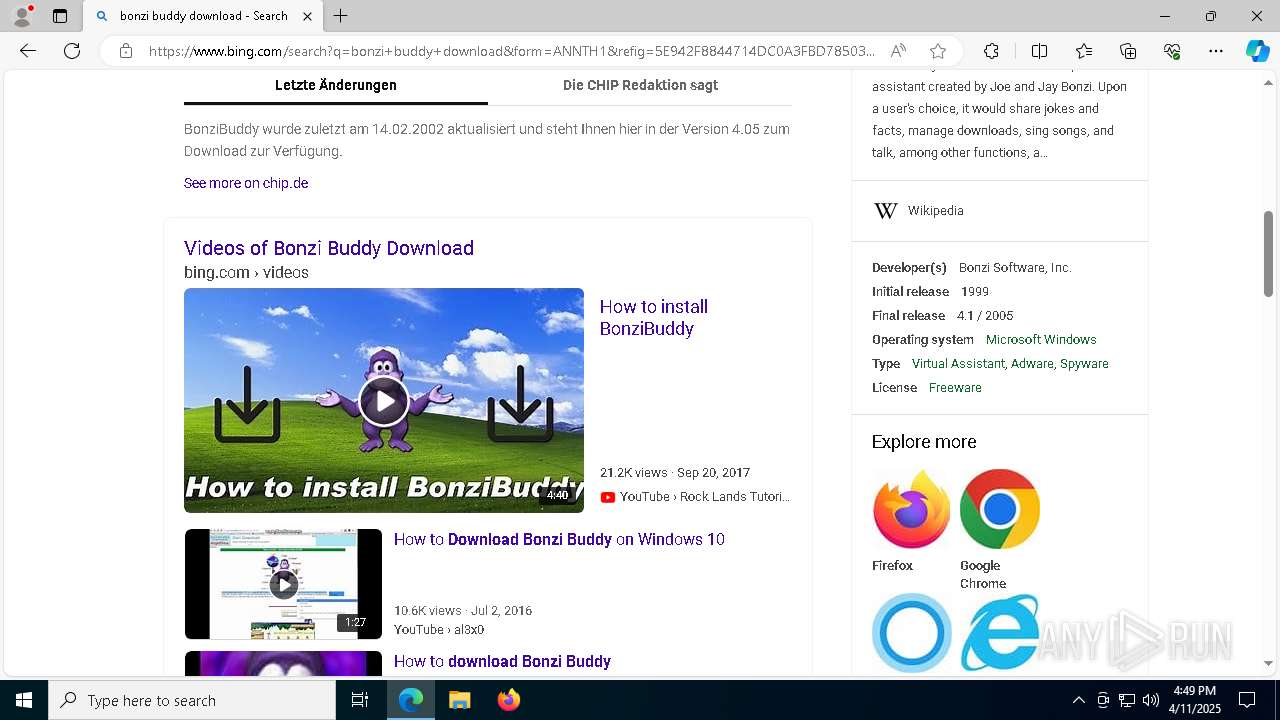1280x720 pixels.
Task: Click the browser back arrow
Action: (x=28, y=51)
